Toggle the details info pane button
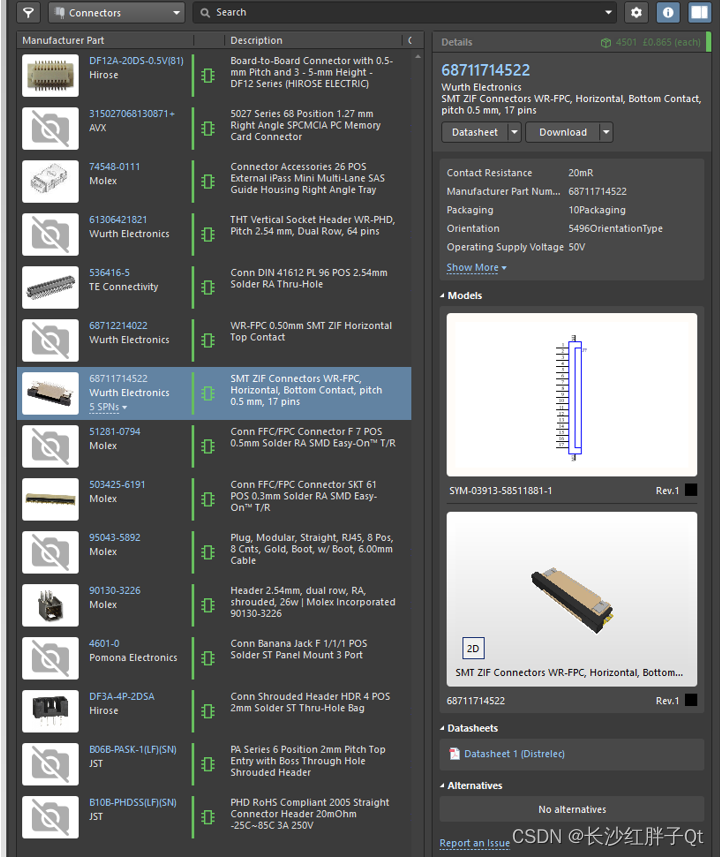720x857 pixels. click(x=668, y=13)
